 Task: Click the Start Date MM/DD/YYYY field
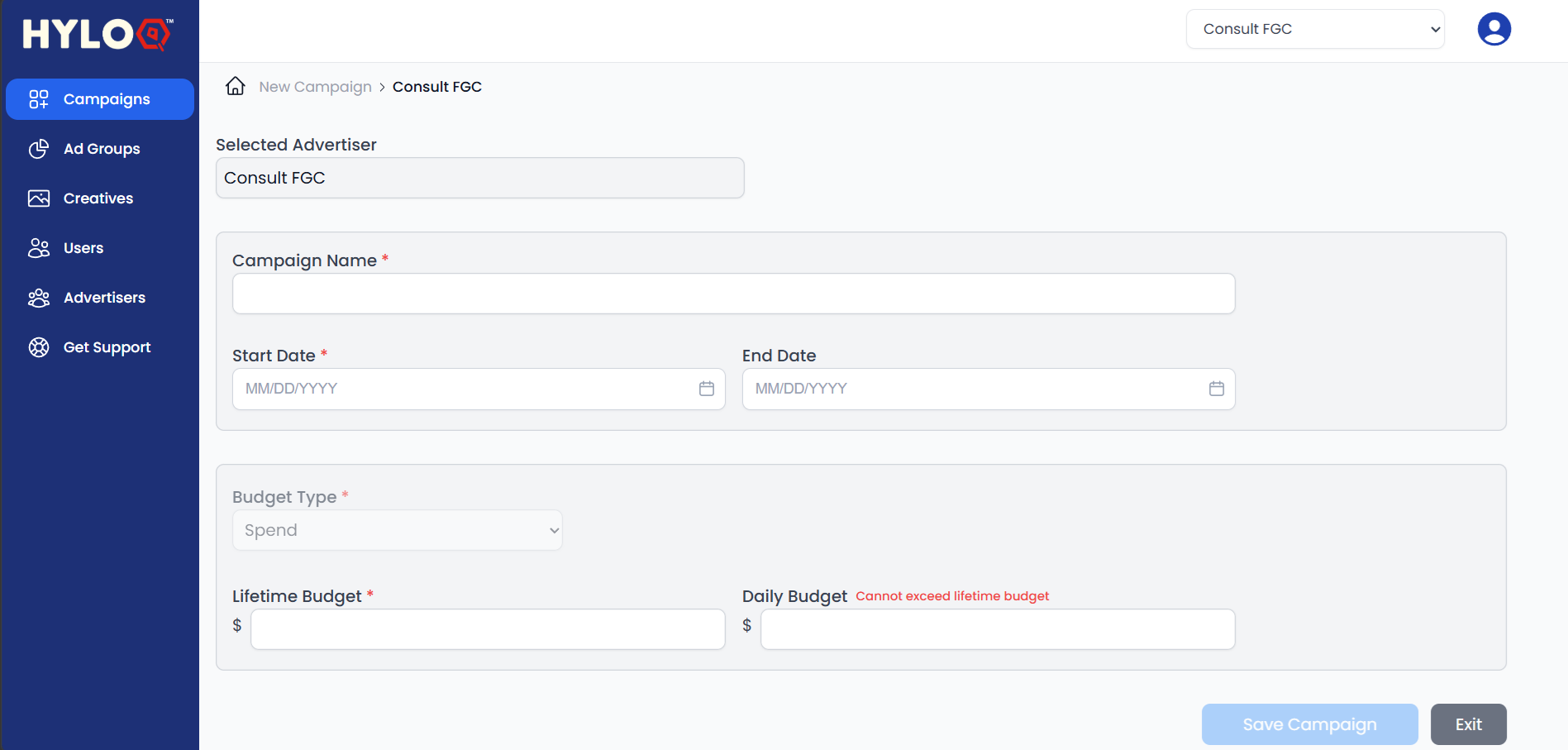(479, 389)
